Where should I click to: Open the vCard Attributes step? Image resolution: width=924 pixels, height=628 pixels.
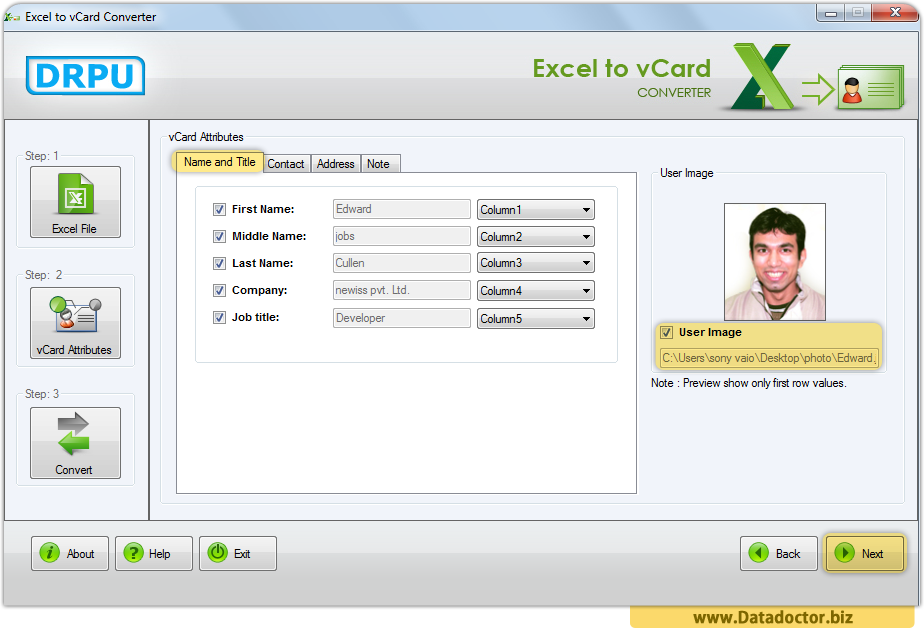pos(75,323)
